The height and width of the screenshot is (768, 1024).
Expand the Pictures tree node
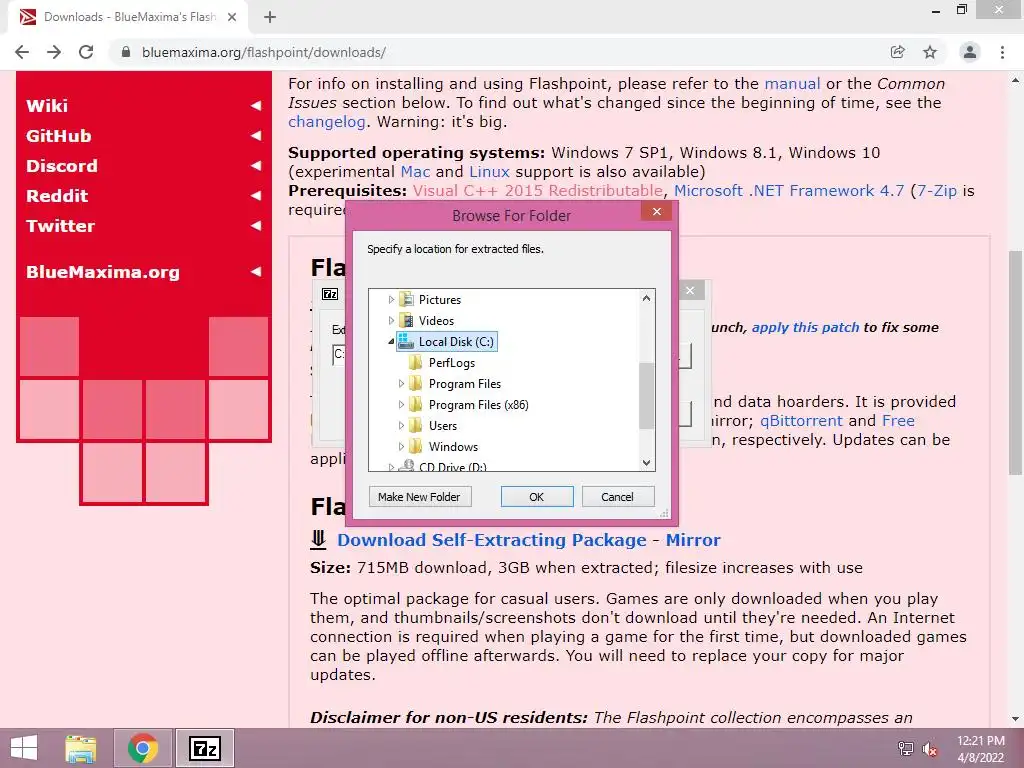(391, 300)
